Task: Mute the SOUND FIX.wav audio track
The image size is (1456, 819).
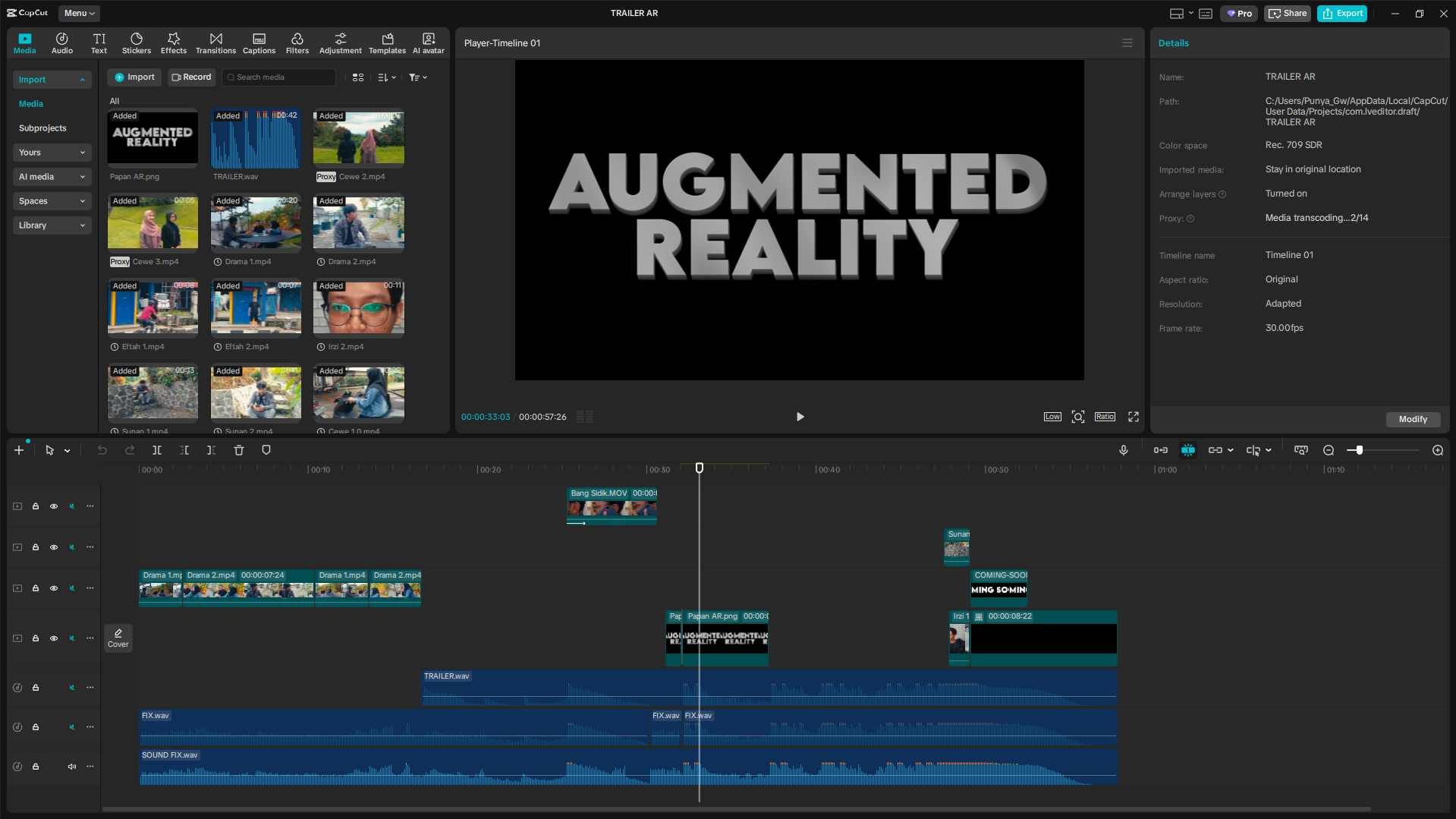Action: (x=72, y=767)
